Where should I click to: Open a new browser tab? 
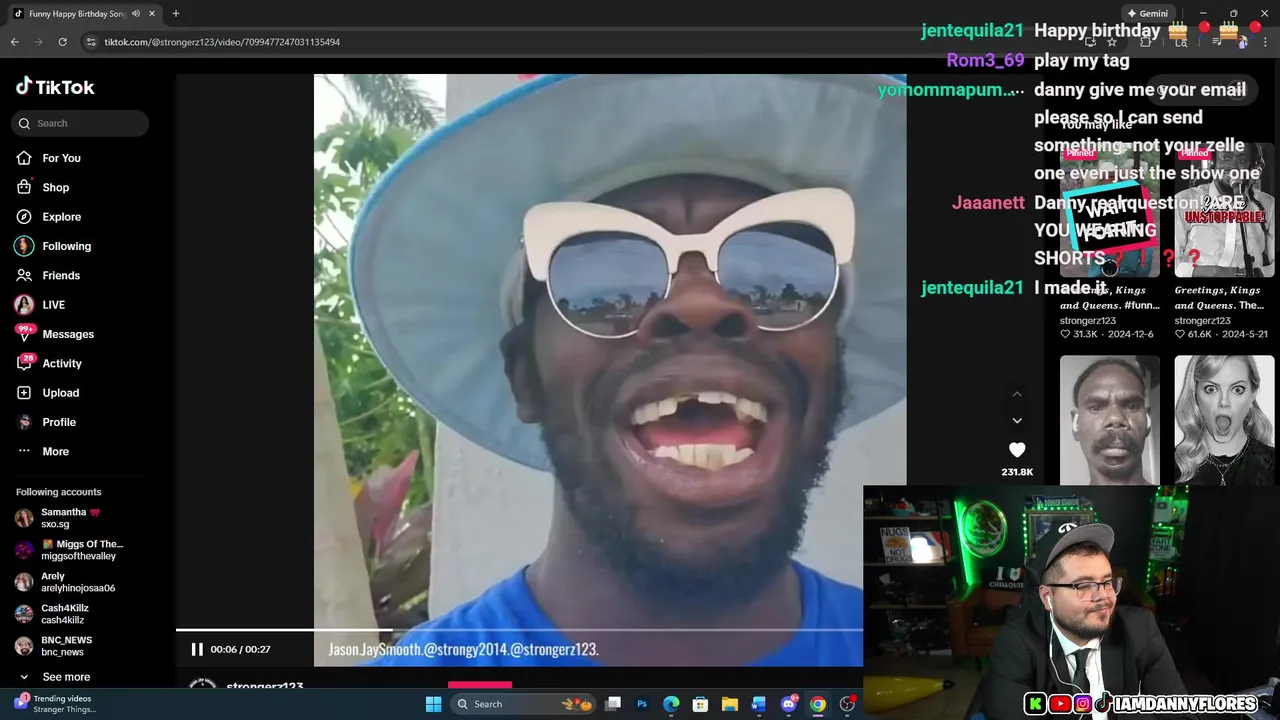pyautogui.click(x=176, y=14)
